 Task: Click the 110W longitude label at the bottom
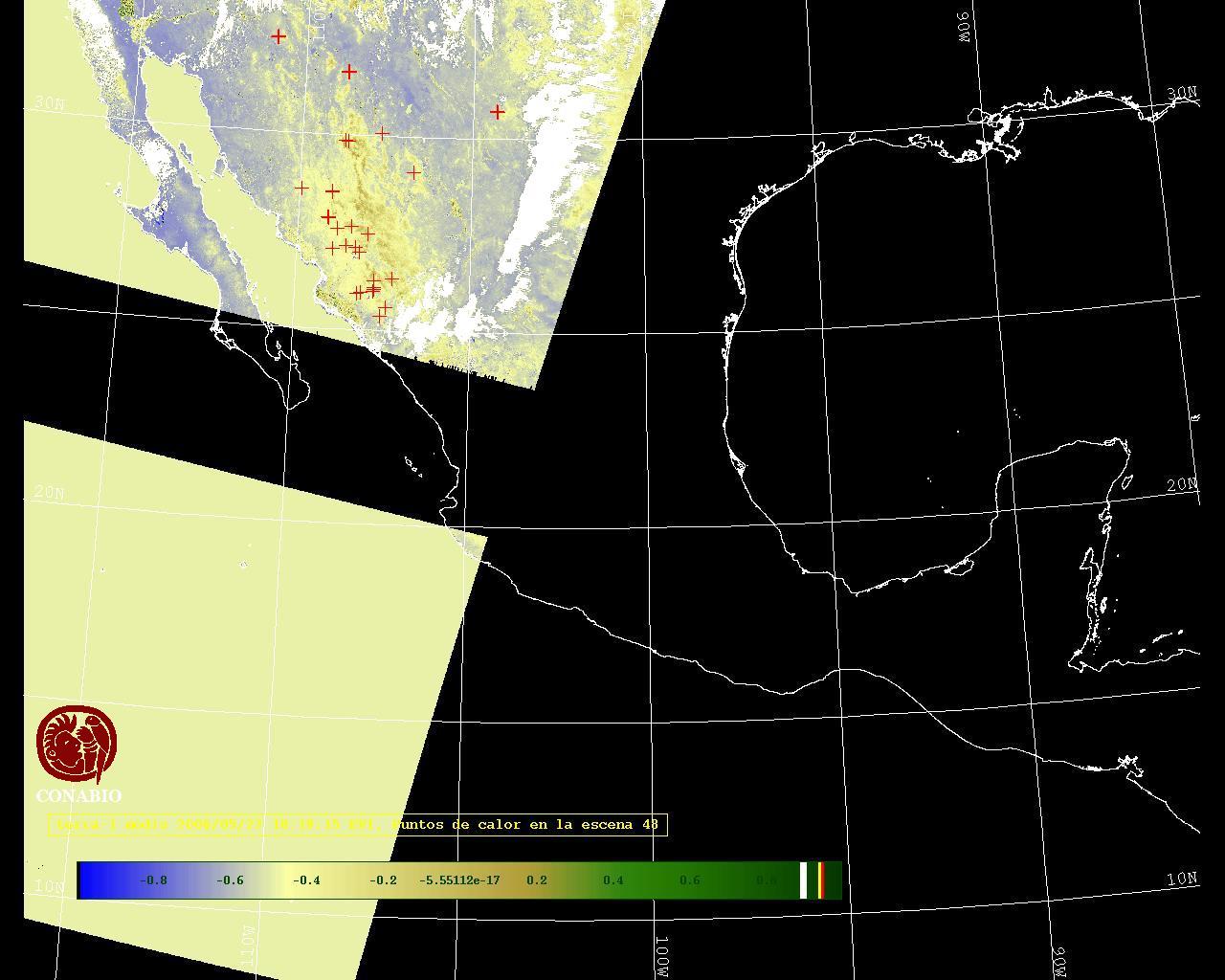247,946
